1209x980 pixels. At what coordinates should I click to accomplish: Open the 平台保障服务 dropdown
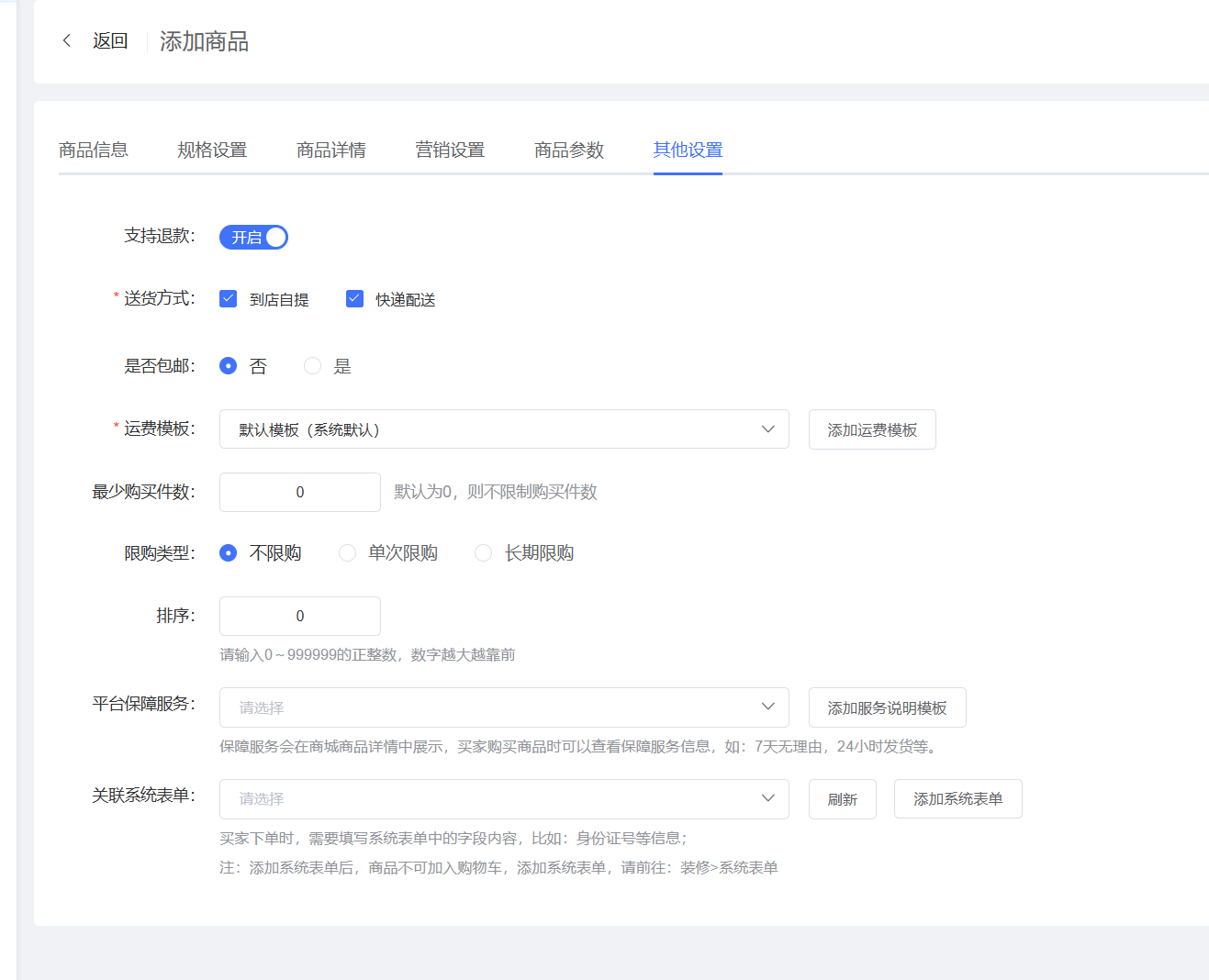coord(504,707)
